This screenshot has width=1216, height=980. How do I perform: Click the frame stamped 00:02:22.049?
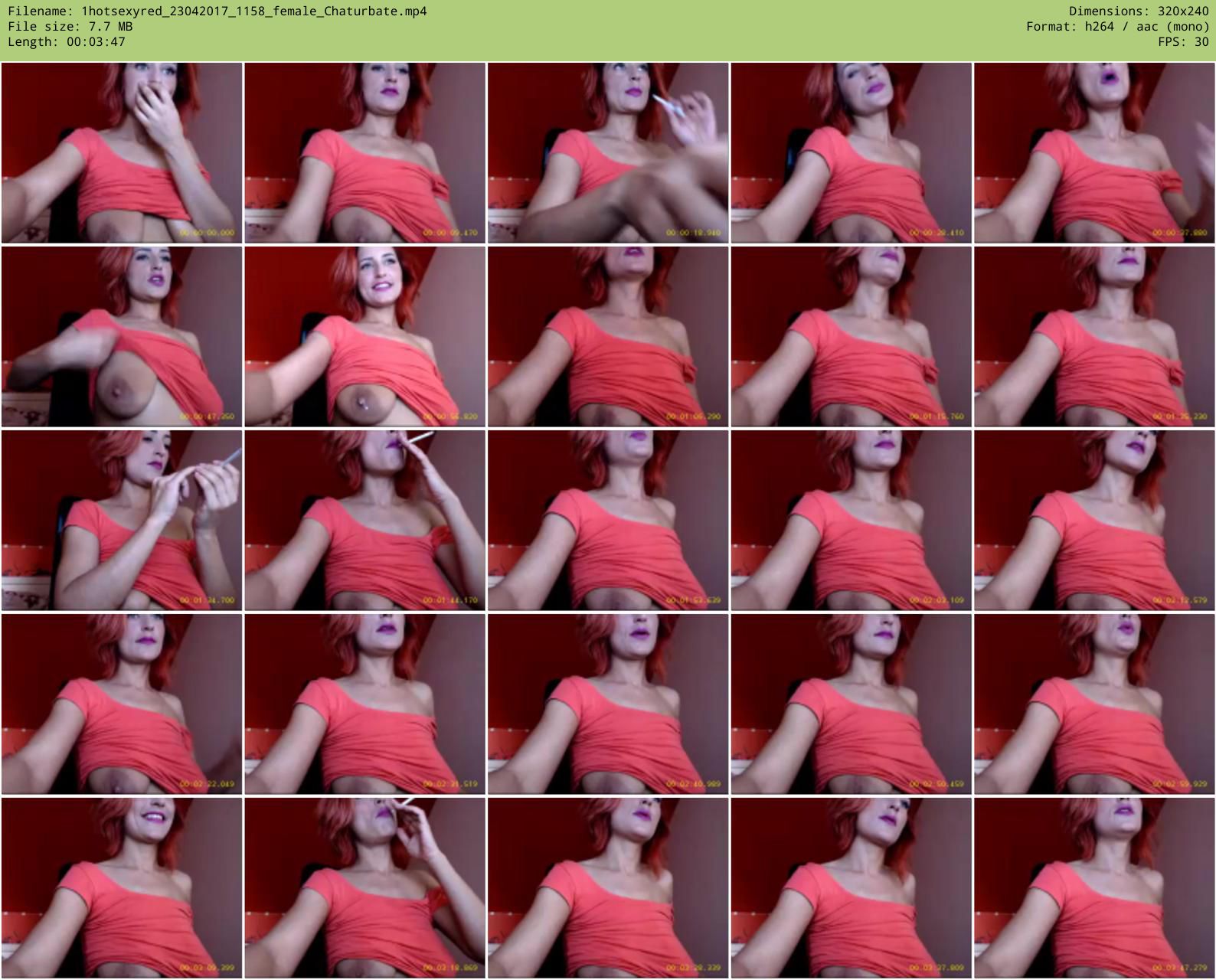click(x=122, y=704)
